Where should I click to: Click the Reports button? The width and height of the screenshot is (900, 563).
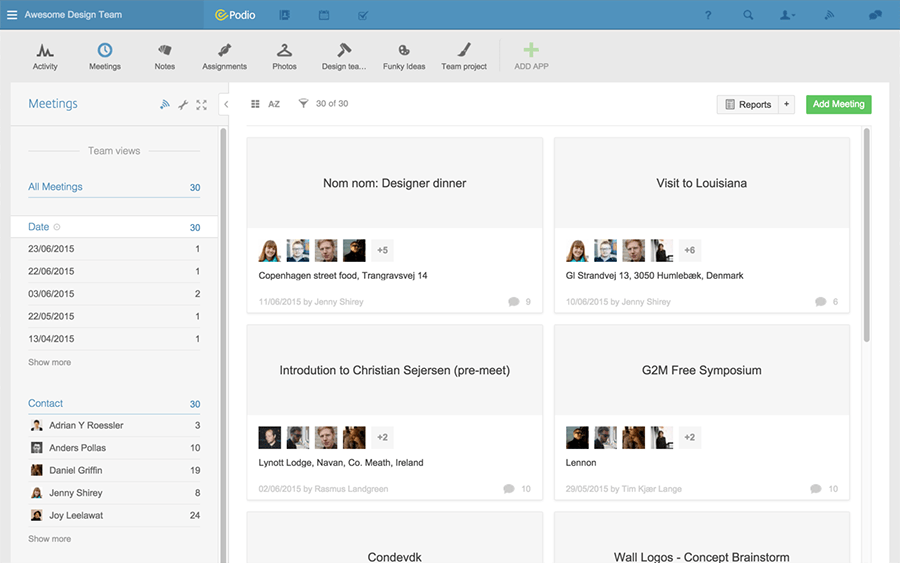748,104
